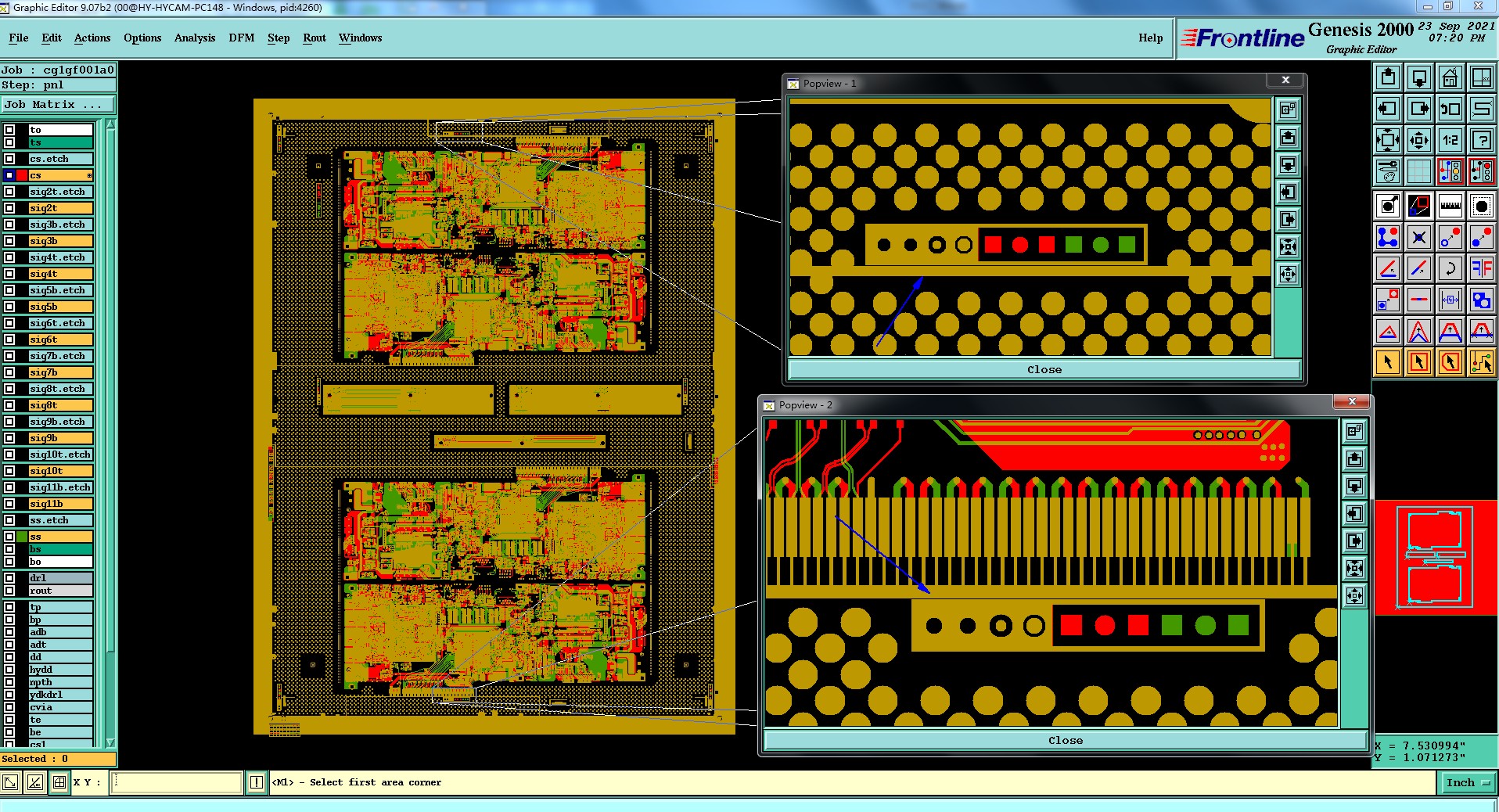
Task: Click the first snap icon at bottom-left corner
Action: (x=11, y=782)
